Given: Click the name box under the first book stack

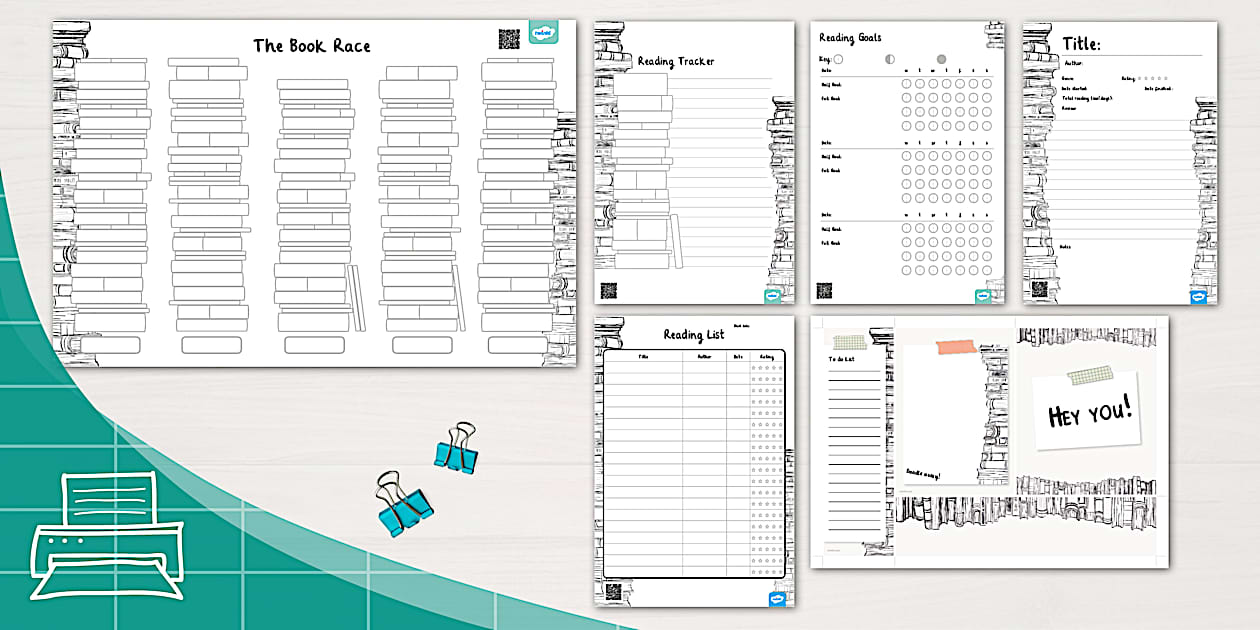Looking at the screenshot, I should pyautogui.click(x=110, y=345).
